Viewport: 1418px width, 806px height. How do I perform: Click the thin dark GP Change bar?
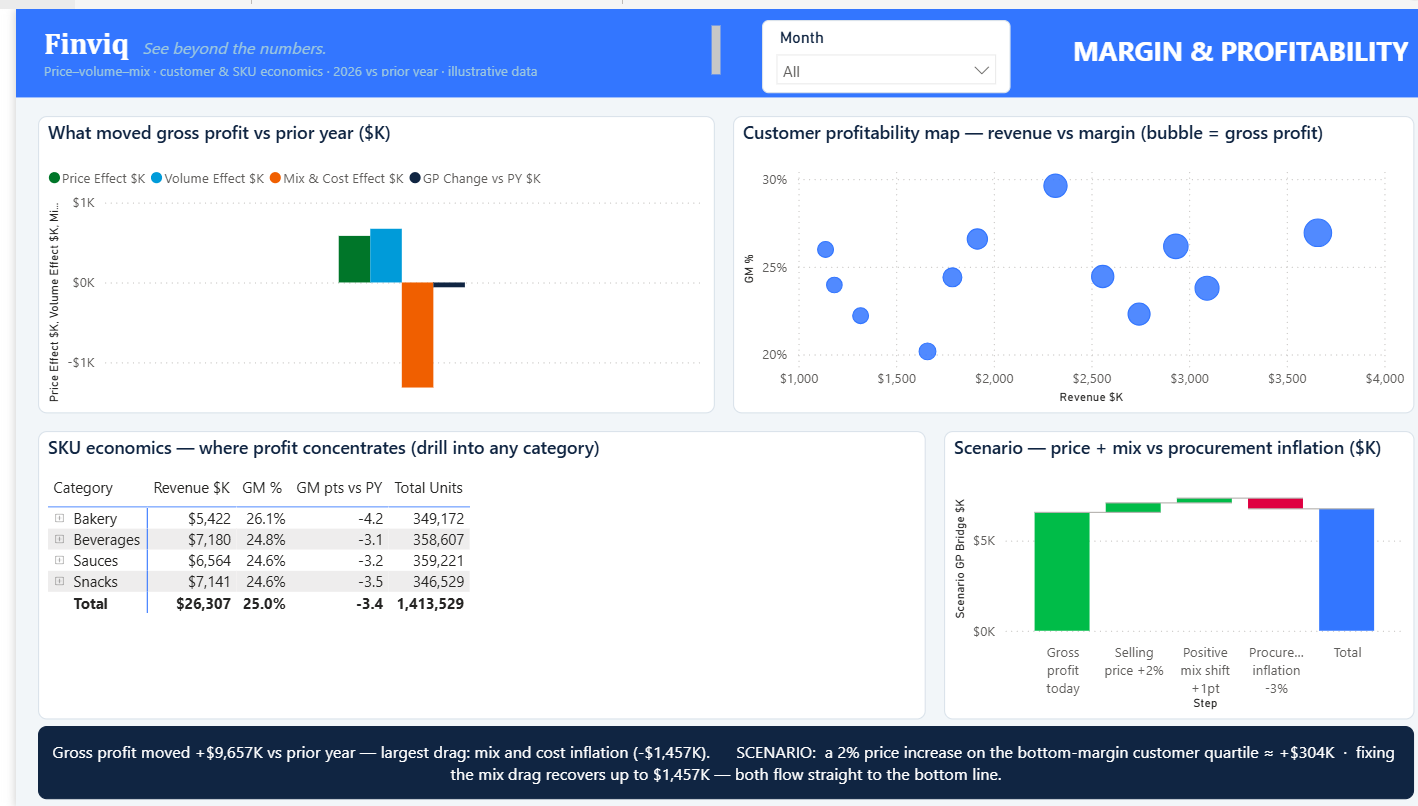click(449, 285)
